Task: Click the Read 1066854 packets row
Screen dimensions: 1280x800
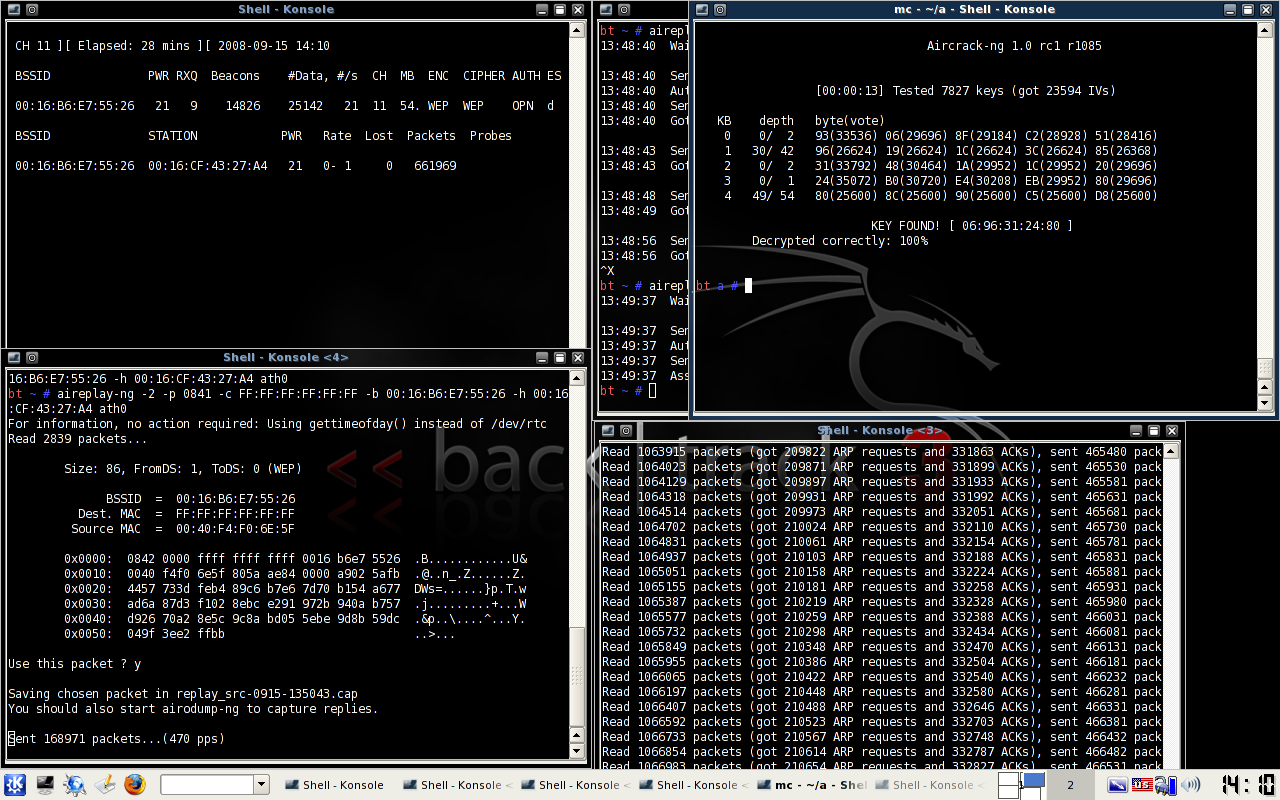Action: (882, 752)
